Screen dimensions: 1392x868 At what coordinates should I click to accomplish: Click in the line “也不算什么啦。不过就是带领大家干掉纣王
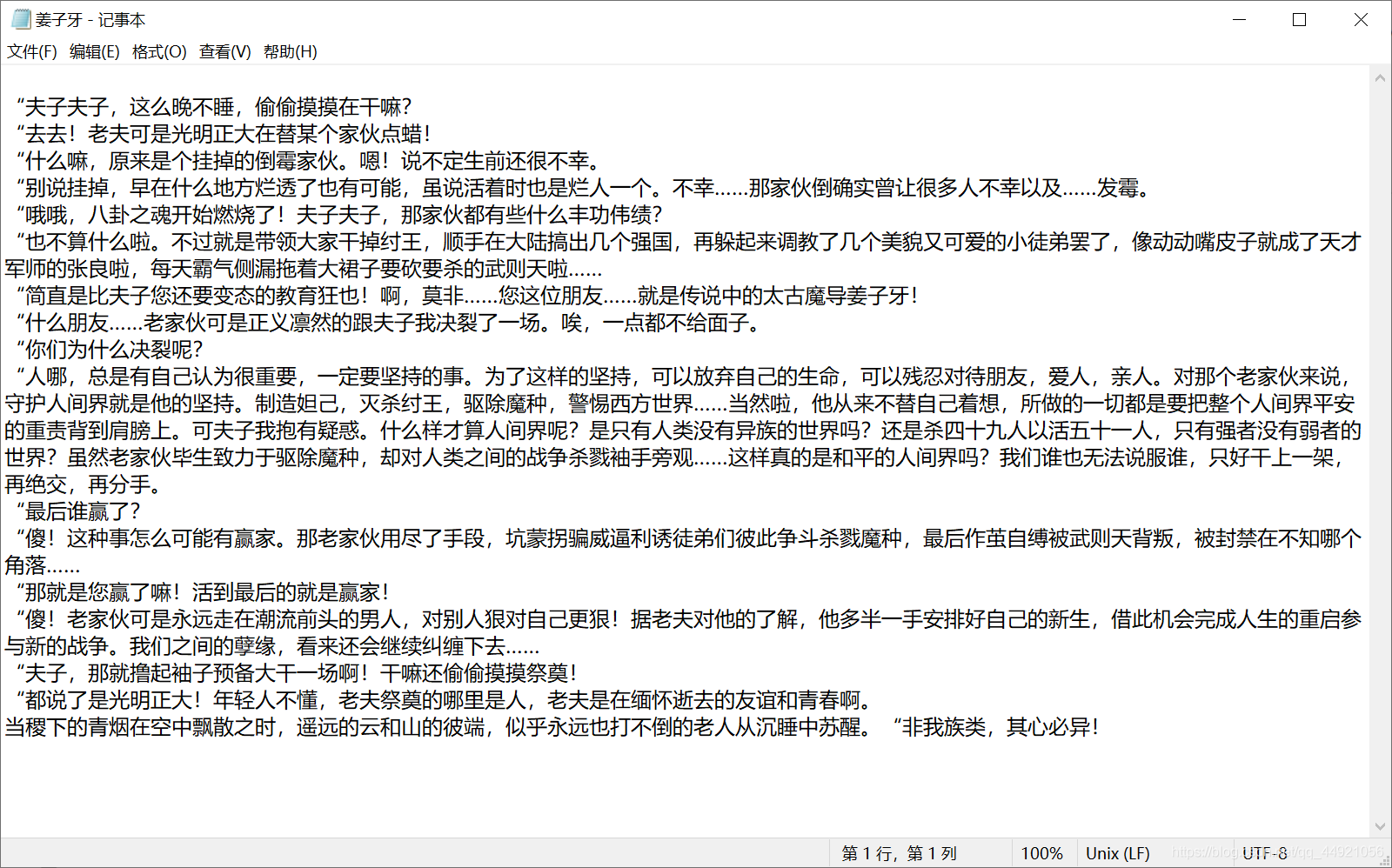(689, 242)
